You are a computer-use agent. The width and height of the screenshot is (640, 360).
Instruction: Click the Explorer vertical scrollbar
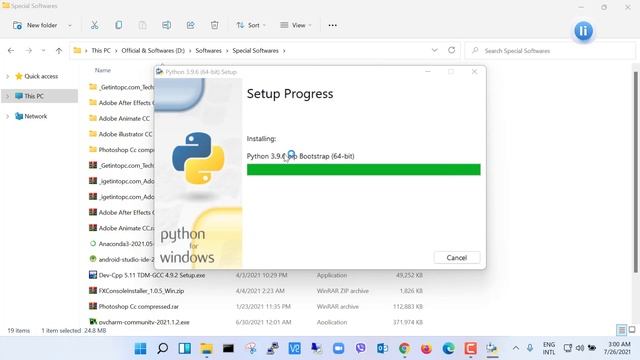point(635,171)
